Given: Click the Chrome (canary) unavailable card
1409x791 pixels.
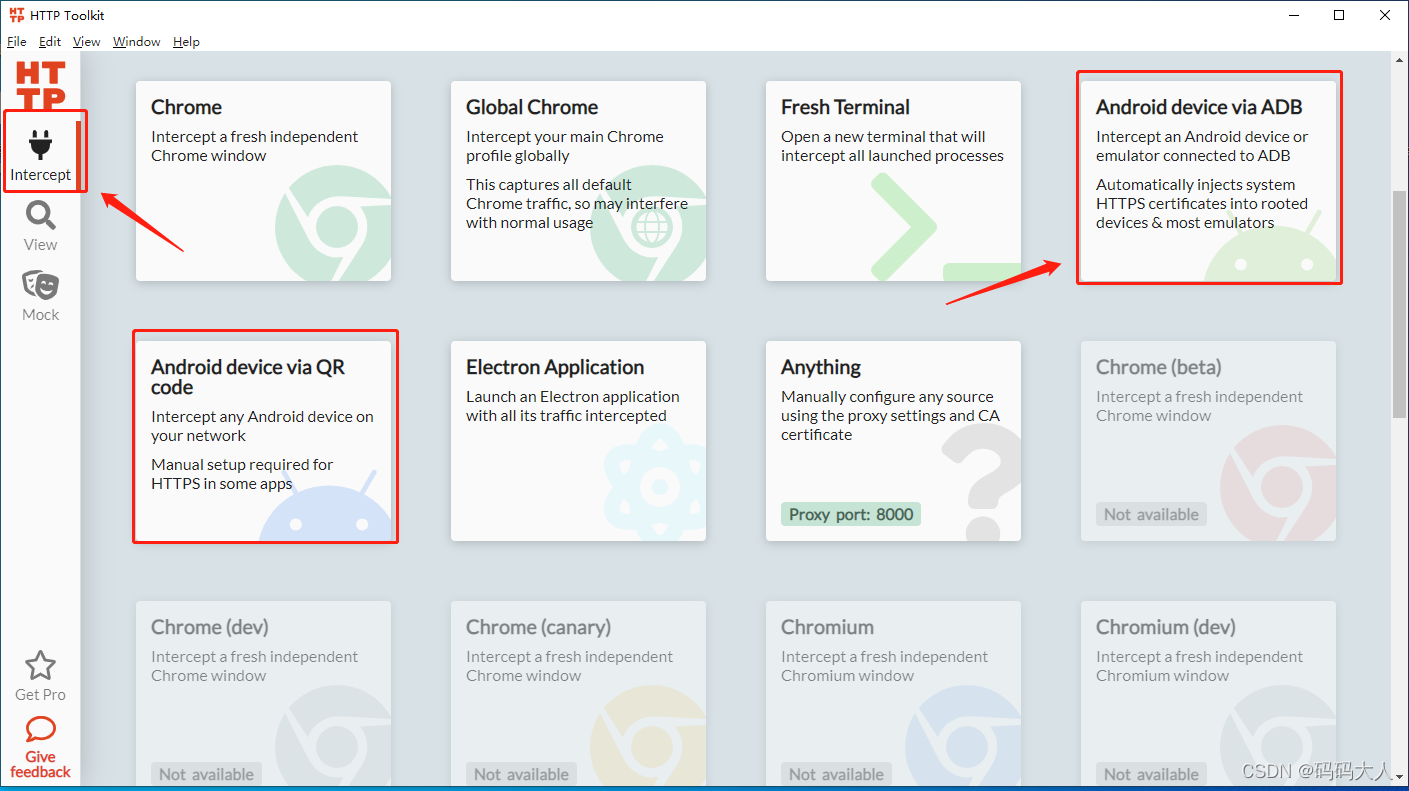Looking at the screenshot, I should coord(578,693).
